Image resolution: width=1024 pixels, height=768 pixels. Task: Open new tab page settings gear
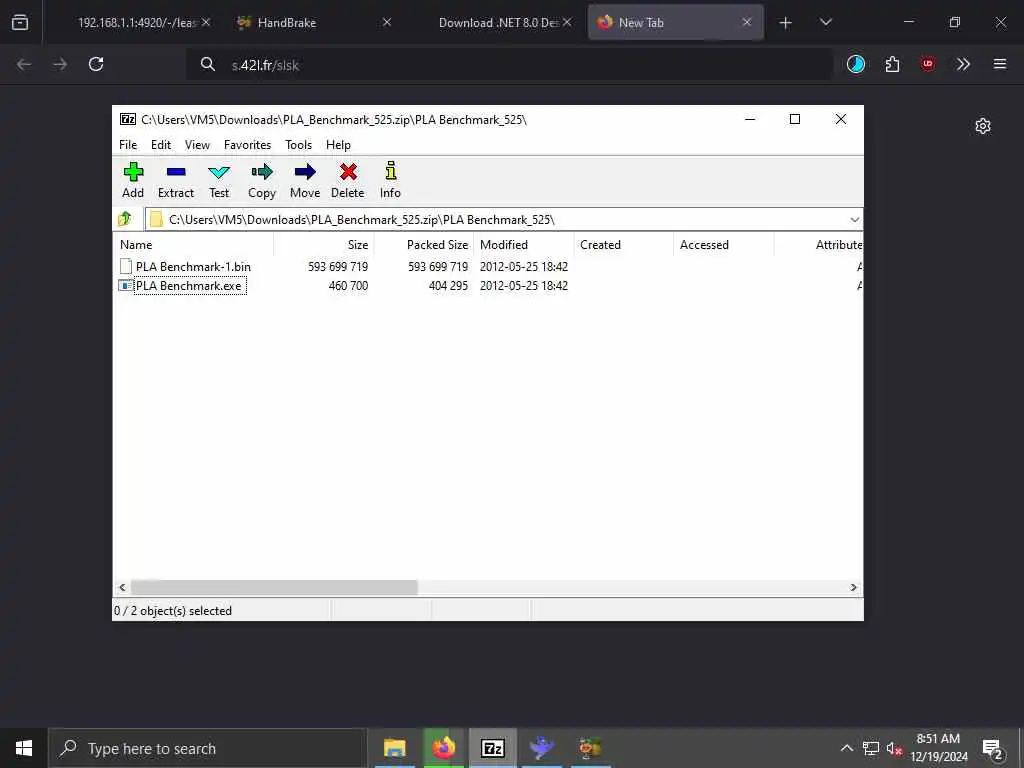pos(983,126)
